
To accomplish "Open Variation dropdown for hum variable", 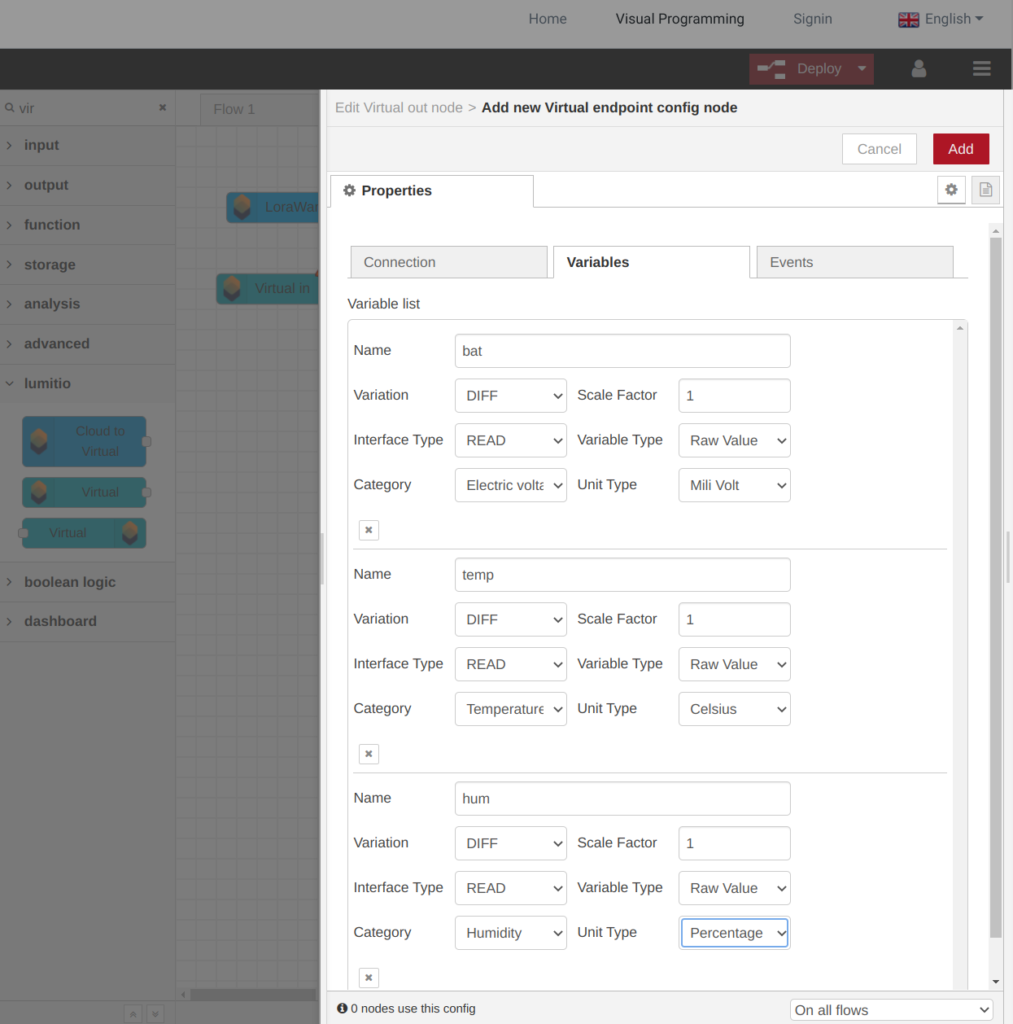I will coord(511,843).
